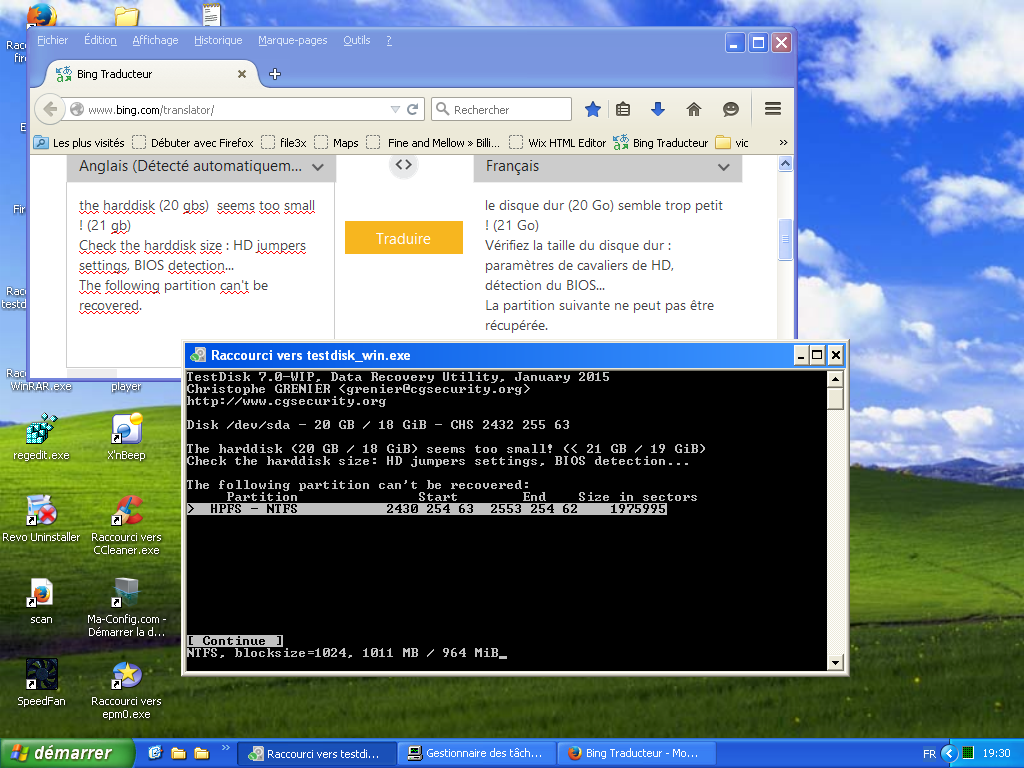Viewport: 1024px width, 768px height.
Task: Click the Firefox page vertical scrollbar thumb
Action: click(x=786, y=239)
